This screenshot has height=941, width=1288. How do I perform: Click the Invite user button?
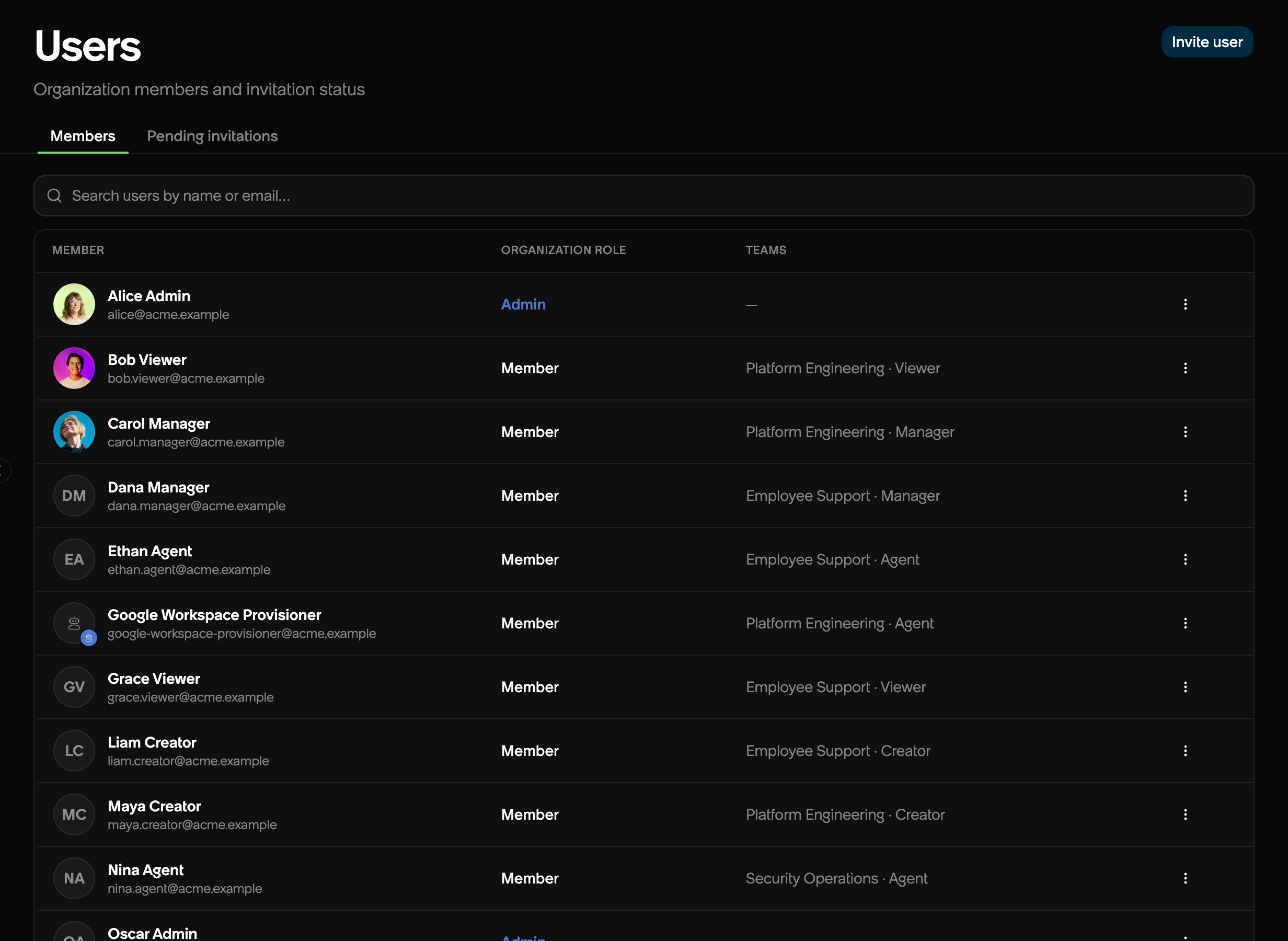pyautogui.click(x=1206, y=42)
